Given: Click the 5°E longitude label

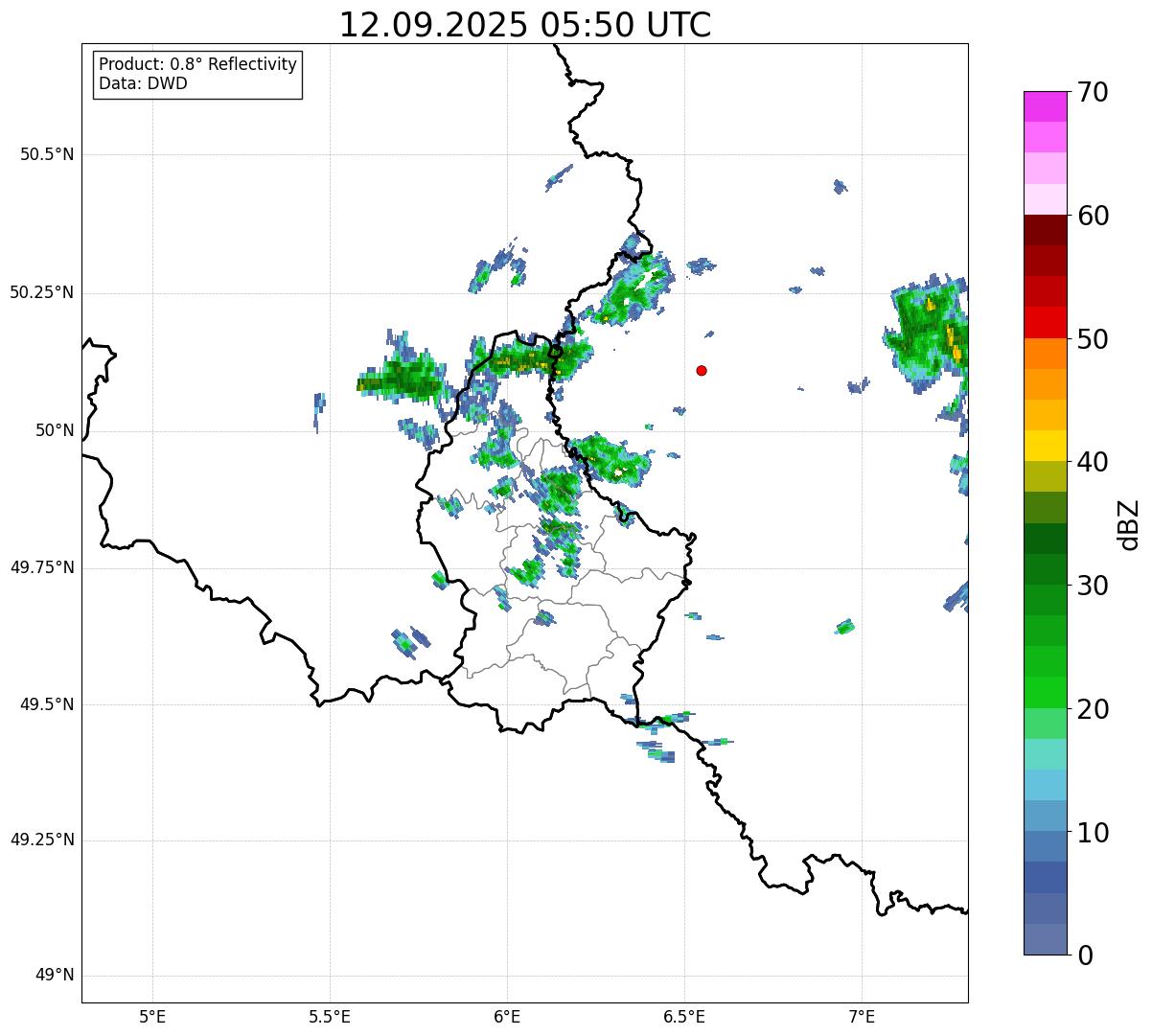Looking at the screenshot, I should click(152, 1016).
